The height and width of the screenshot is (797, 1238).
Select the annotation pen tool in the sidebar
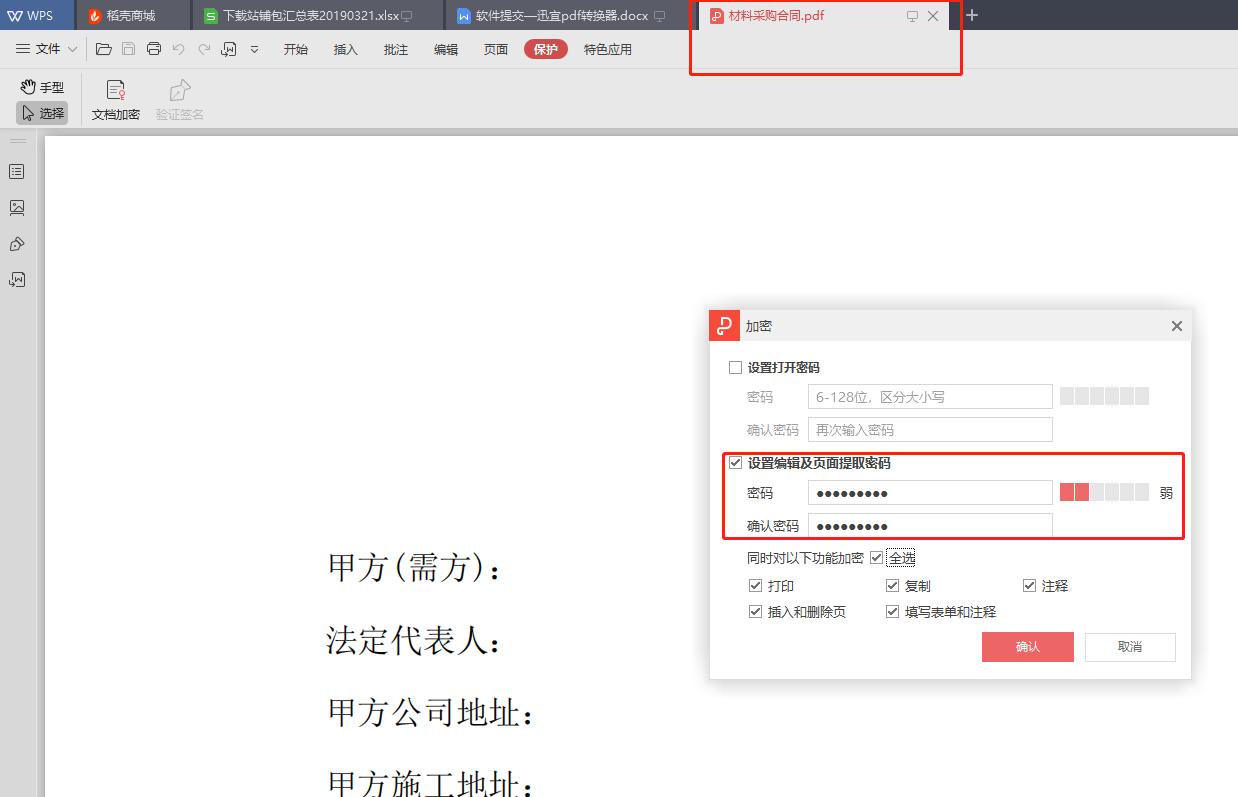[17, 243]
